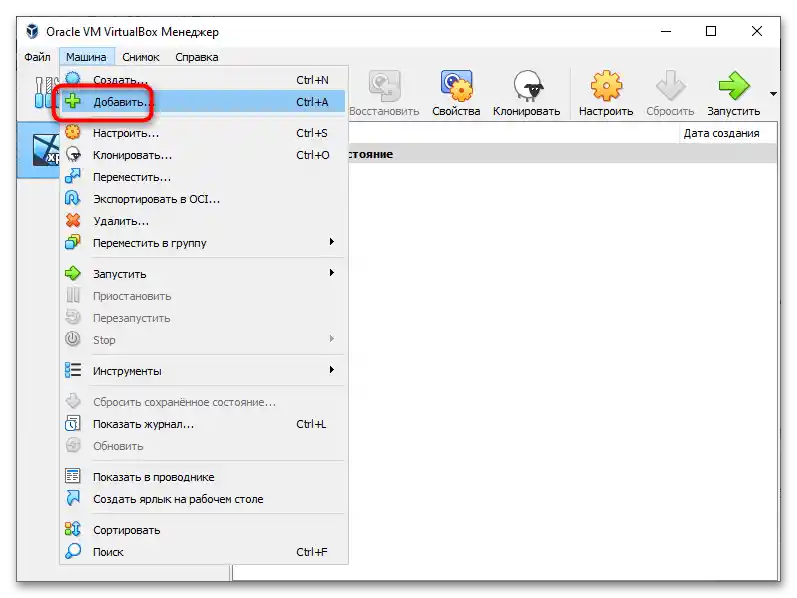
Task: Open the Машина menu
Action: click(86, 57)
